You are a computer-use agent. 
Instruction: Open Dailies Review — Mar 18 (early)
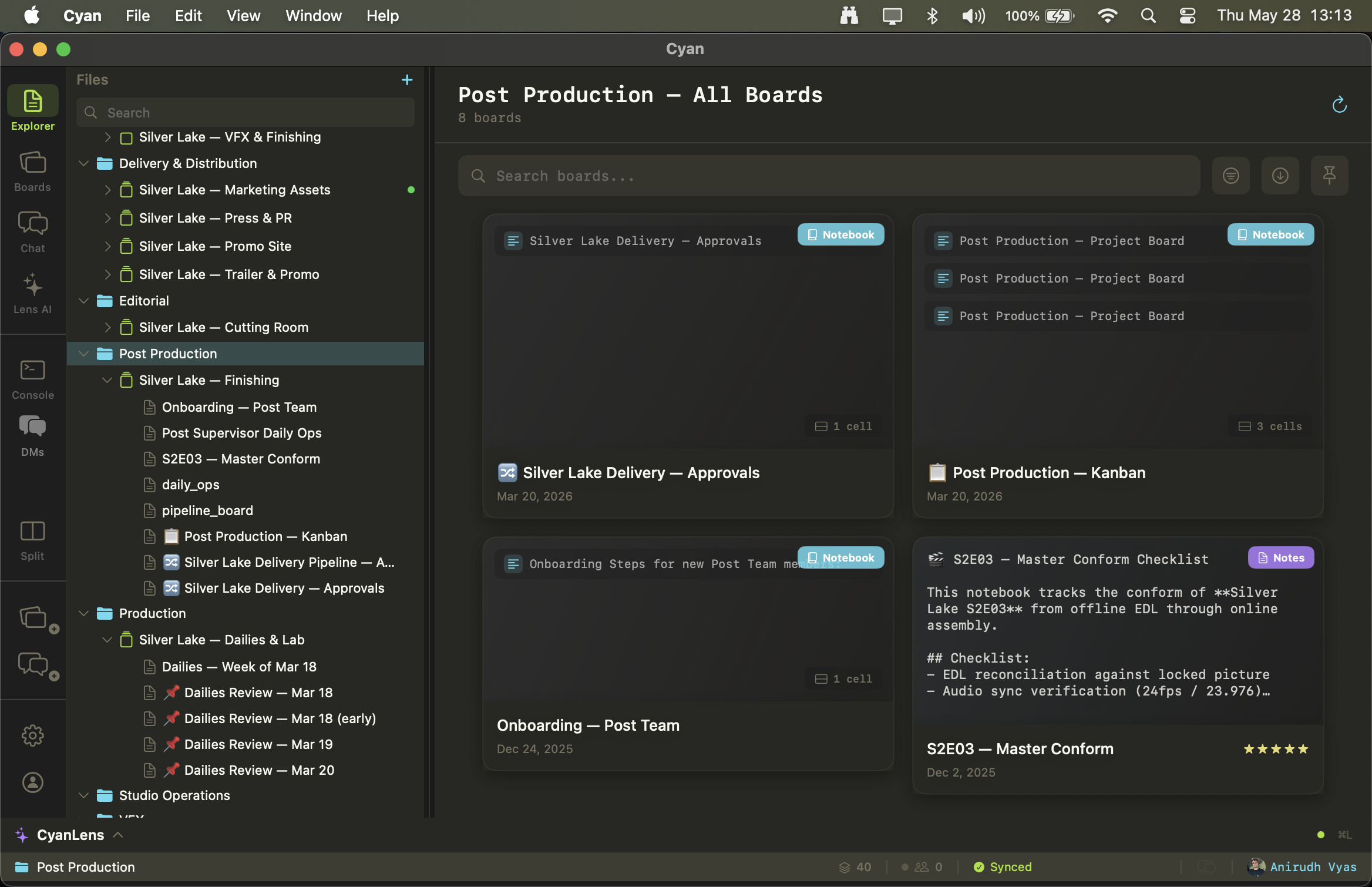[x=270, y=718]
